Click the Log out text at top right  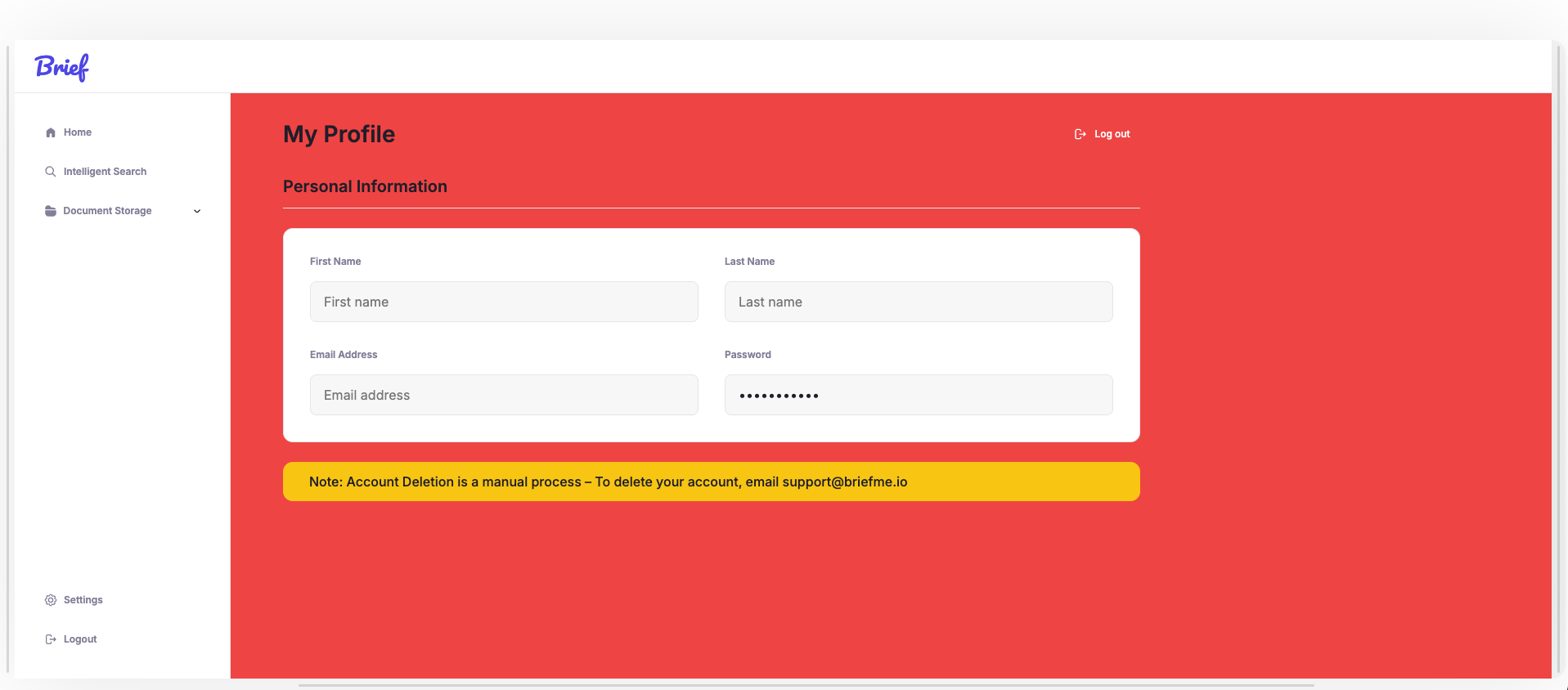(1112, 134)
